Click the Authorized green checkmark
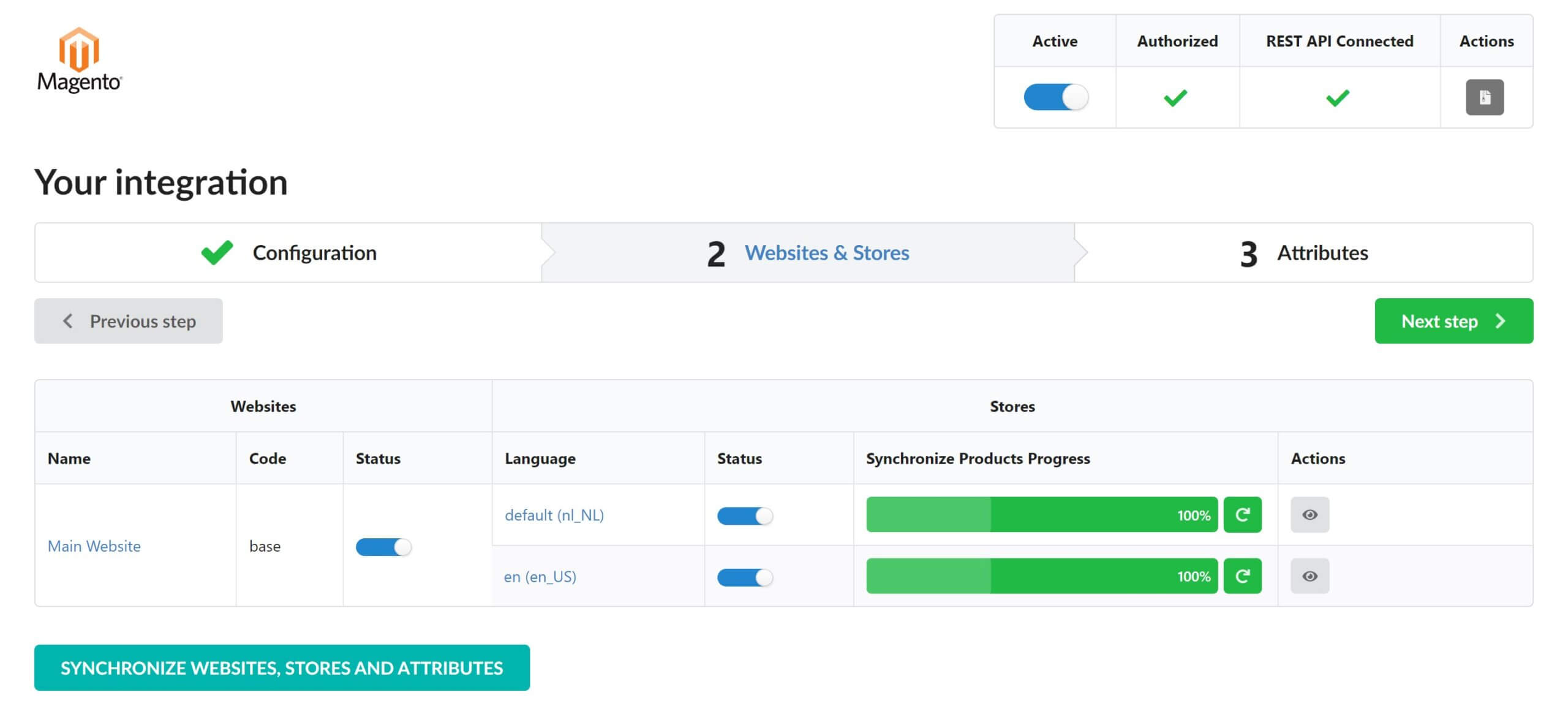 click(x=1176, y=97)
